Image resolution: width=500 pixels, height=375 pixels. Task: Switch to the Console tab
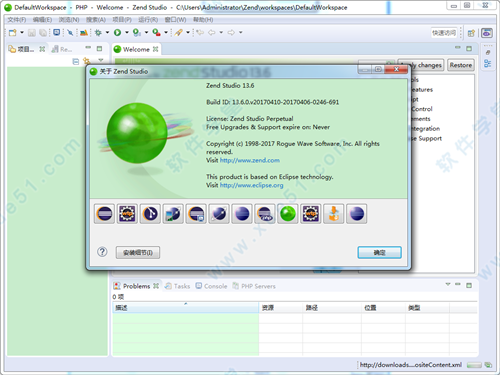click(x=211, y=286)
